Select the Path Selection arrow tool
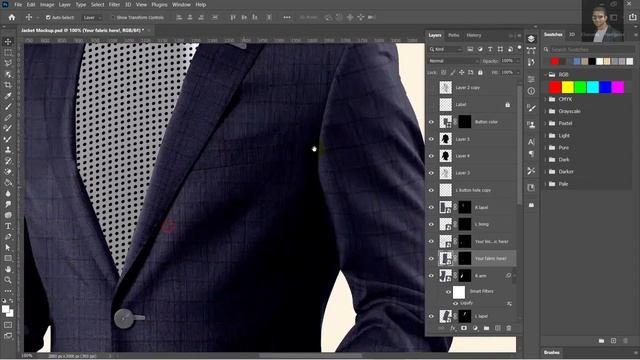Screen dimensions: 640x360 [8, 248]
